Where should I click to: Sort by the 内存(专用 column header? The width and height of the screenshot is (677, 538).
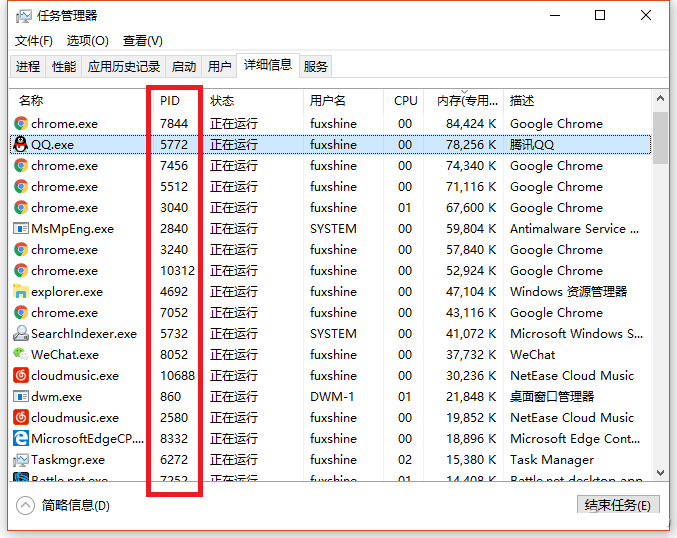pos(467,101)
